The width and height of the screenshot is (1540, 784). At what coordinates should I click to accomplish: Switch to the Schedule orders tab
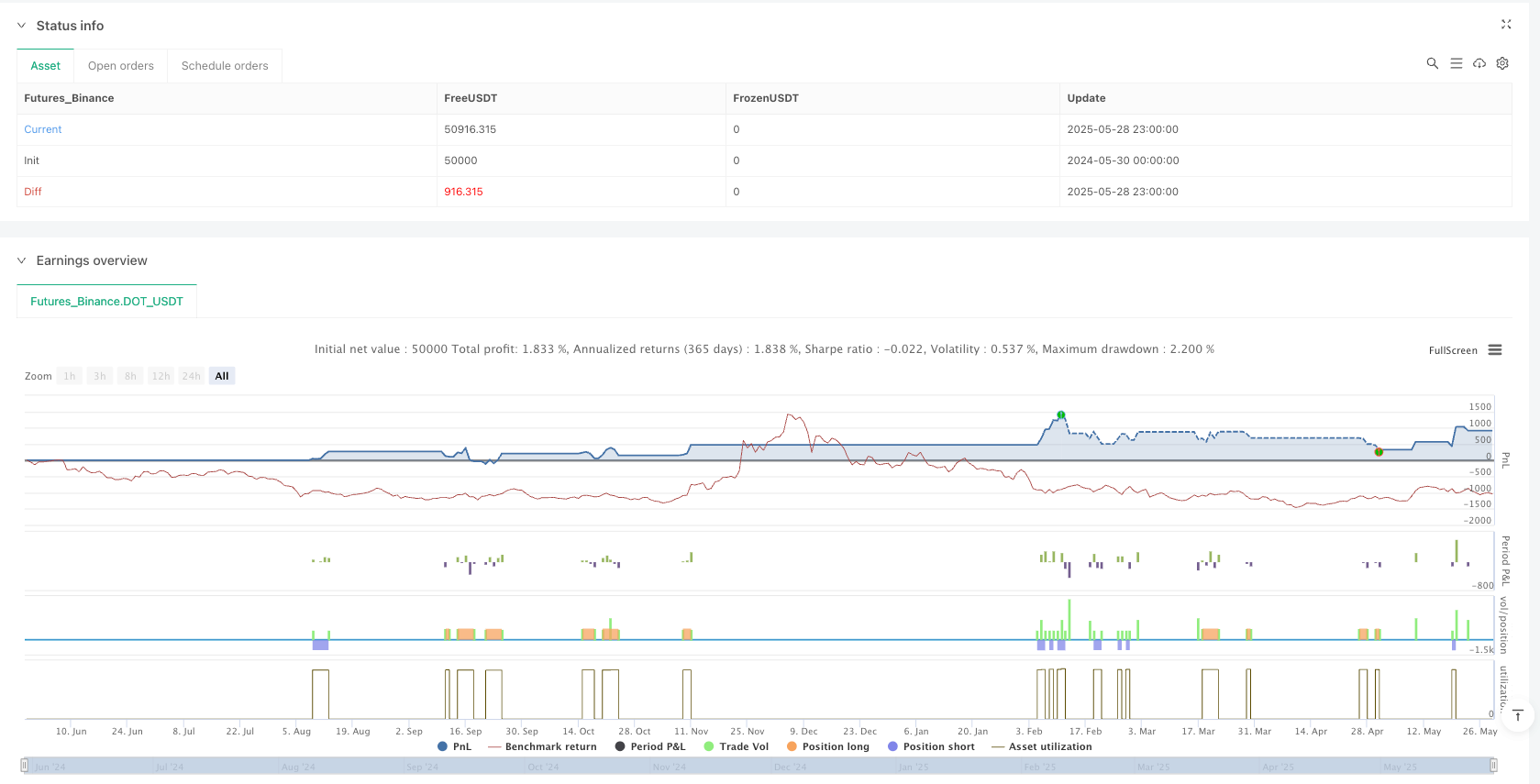[x=225, y=66]
